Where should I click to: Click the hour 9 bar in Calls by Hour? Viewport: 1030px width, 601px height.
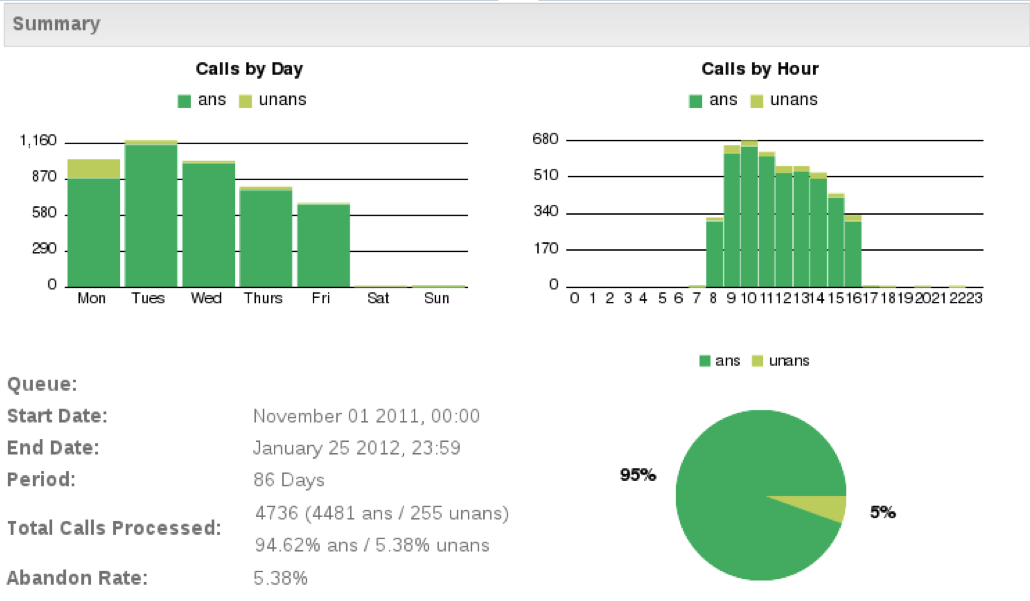point(732,216)
